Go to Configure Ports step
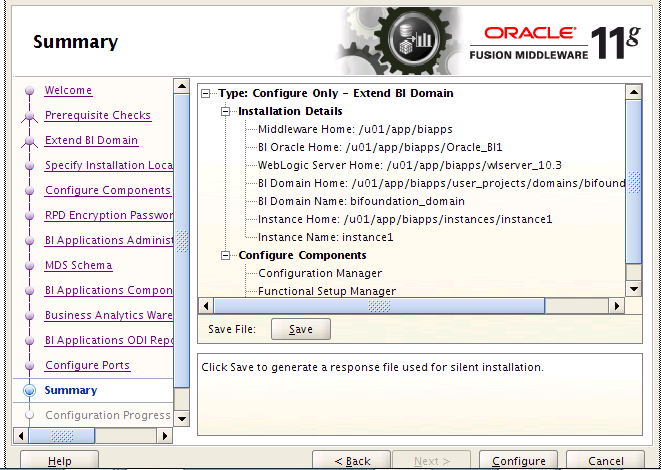661x470 pixels. coord(87,365)
